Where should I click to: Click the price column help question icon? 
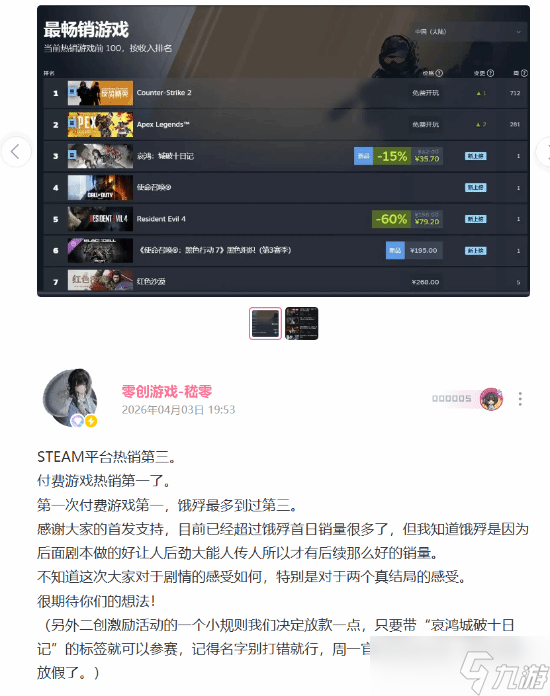pyautogui.click(x=439, y=73)
